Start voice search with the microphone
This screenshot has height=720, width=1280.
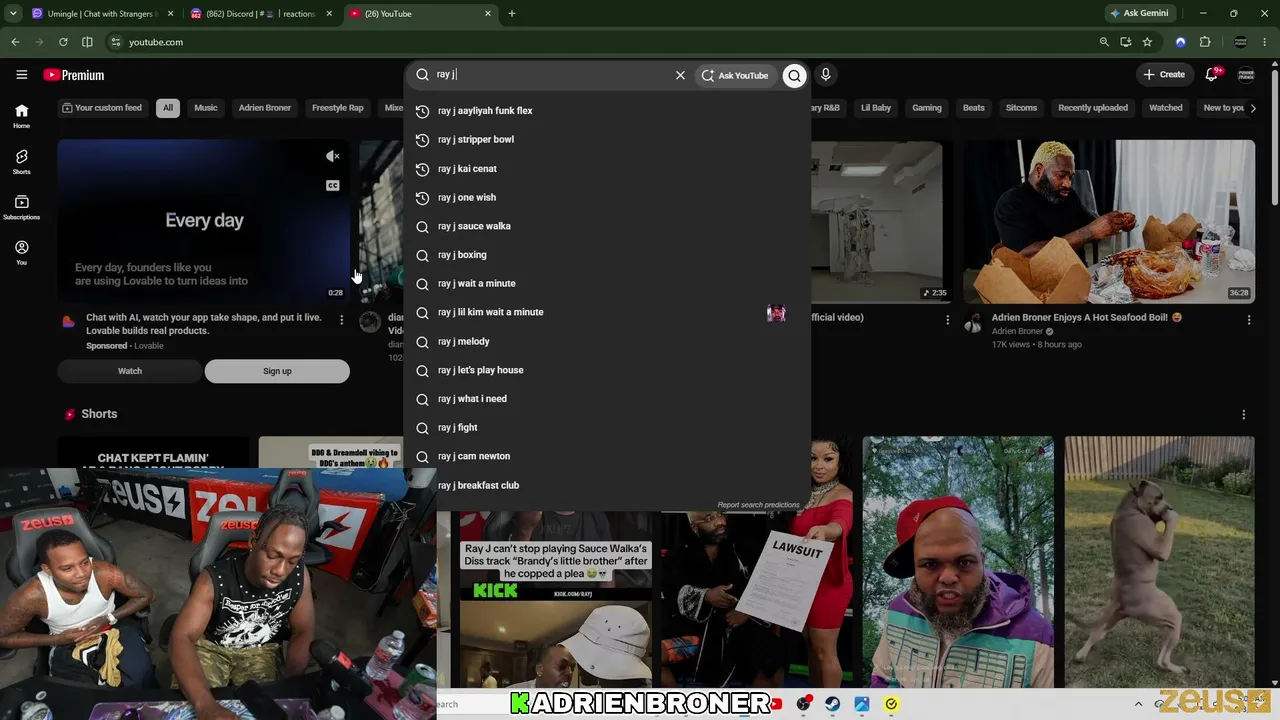click(x=825, y=75)
